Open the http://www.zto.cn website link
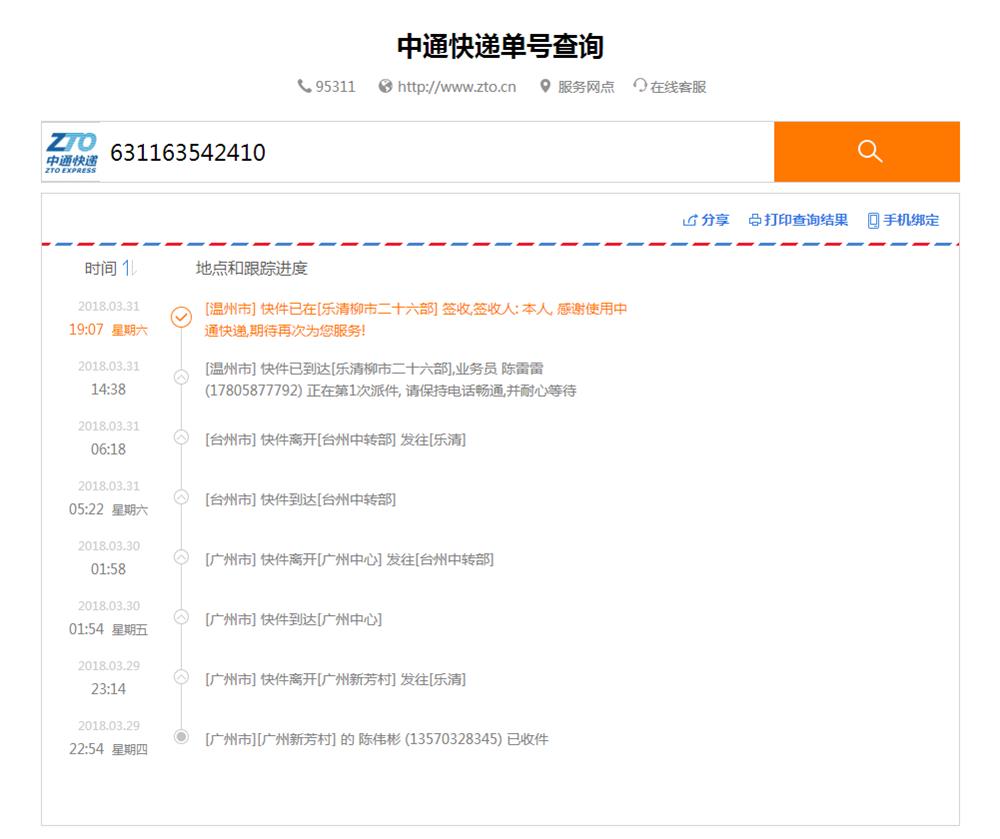Screen dimensions: 1000x839 (x=457, y=87)
